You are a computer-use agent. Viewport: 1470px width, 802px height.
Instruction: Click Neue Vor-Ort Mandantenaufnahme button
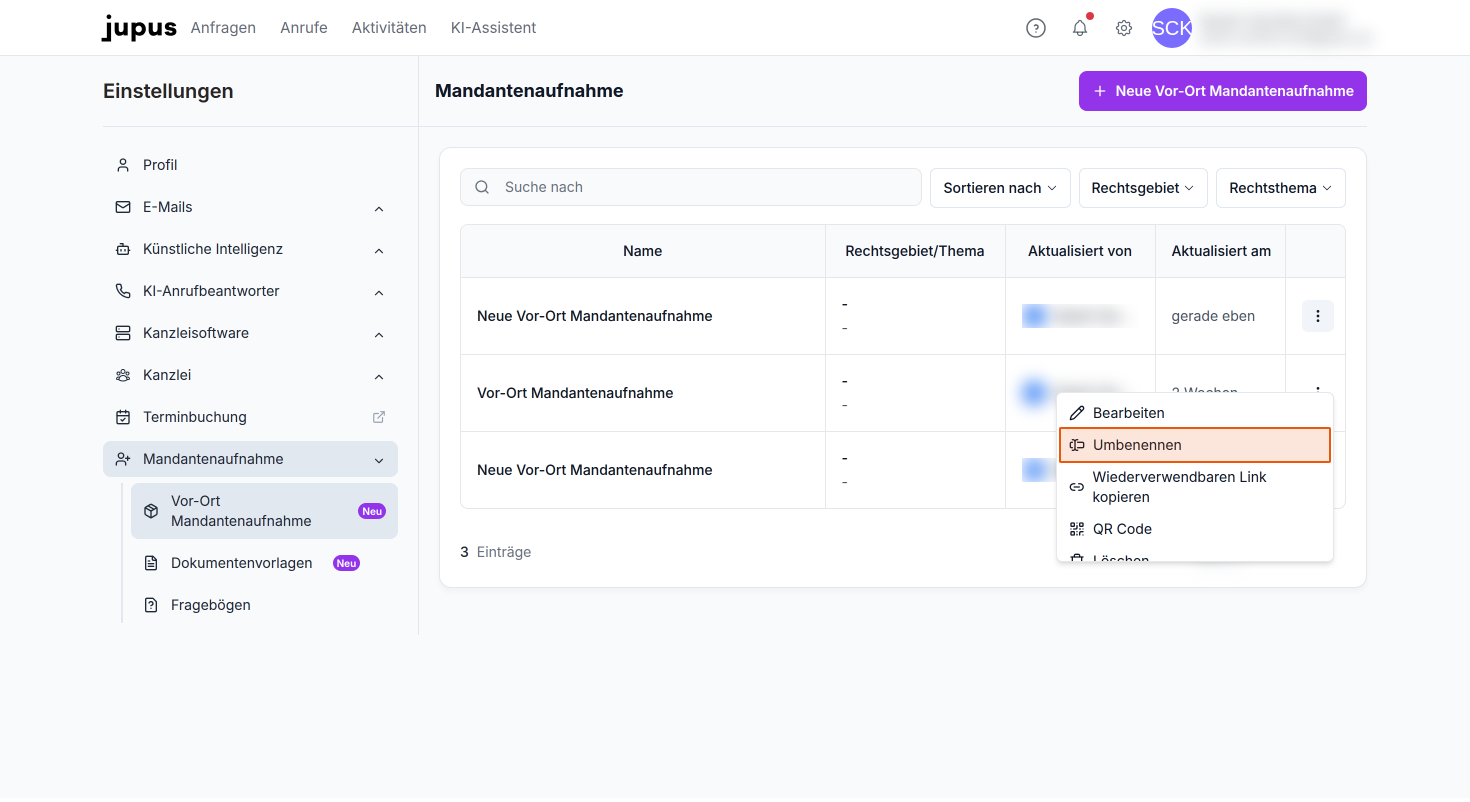tap(1222, 91)
